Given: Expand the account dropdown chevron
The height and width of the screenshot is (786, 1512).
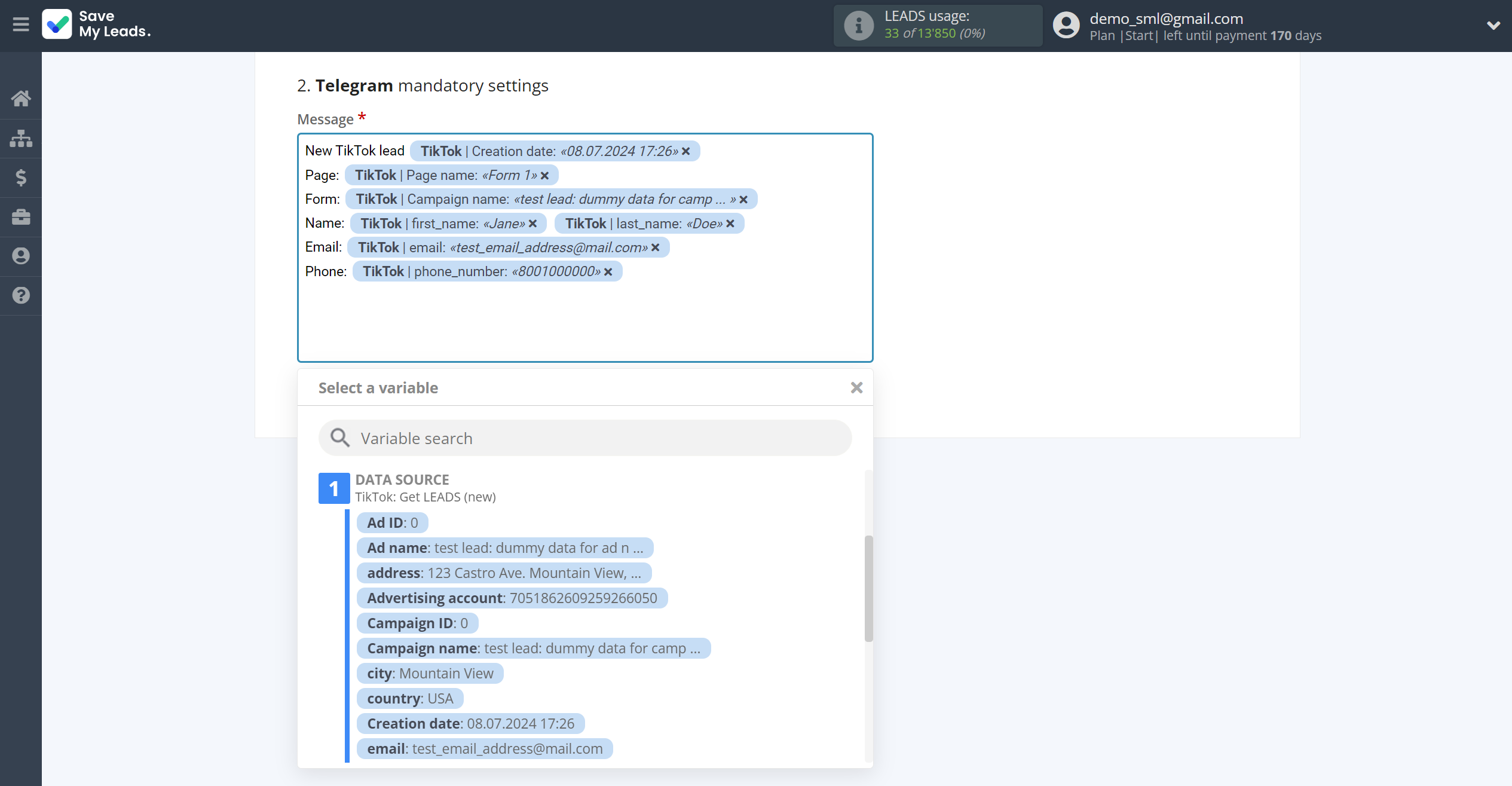Looking at the screenshot, I should 1493,25.
